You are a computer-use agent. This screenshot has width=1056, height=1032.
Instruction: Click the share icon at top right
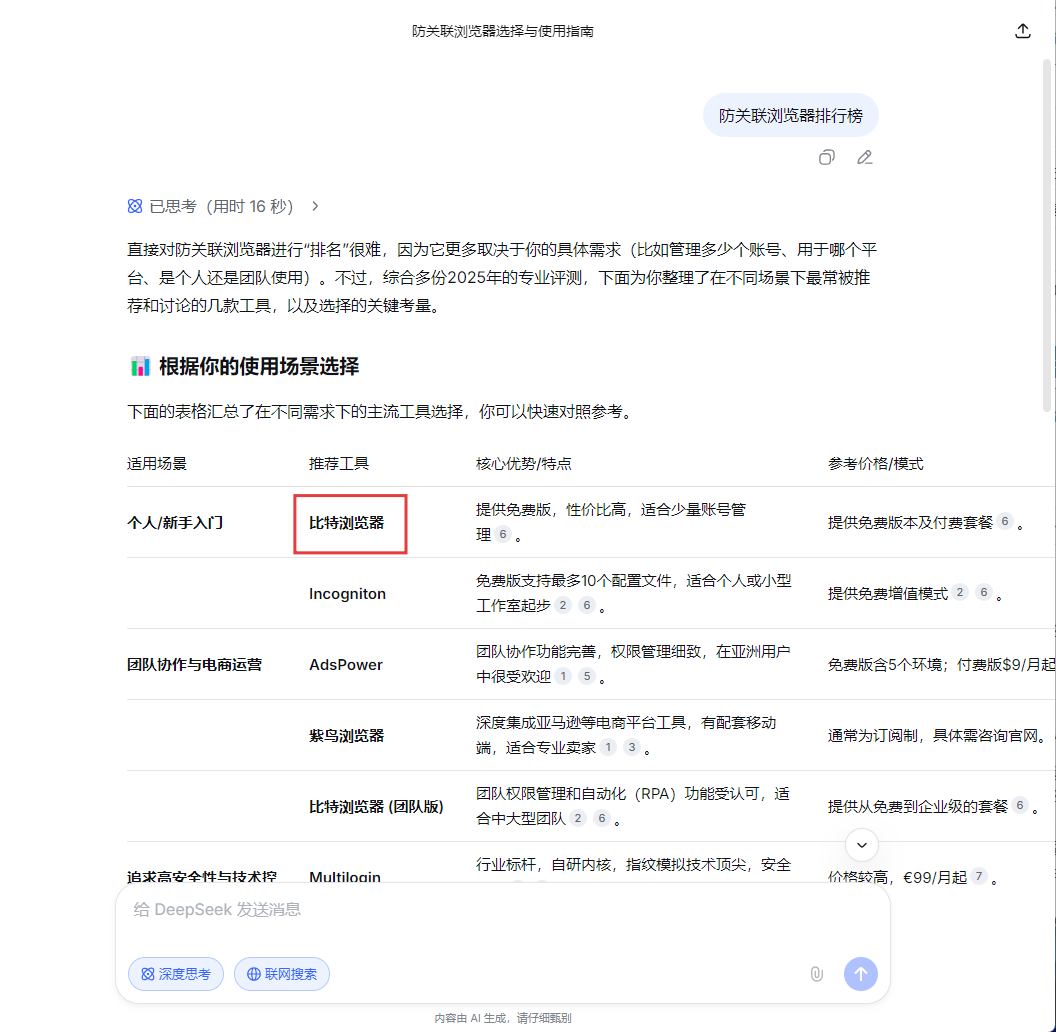click(x=1022, y=31)
